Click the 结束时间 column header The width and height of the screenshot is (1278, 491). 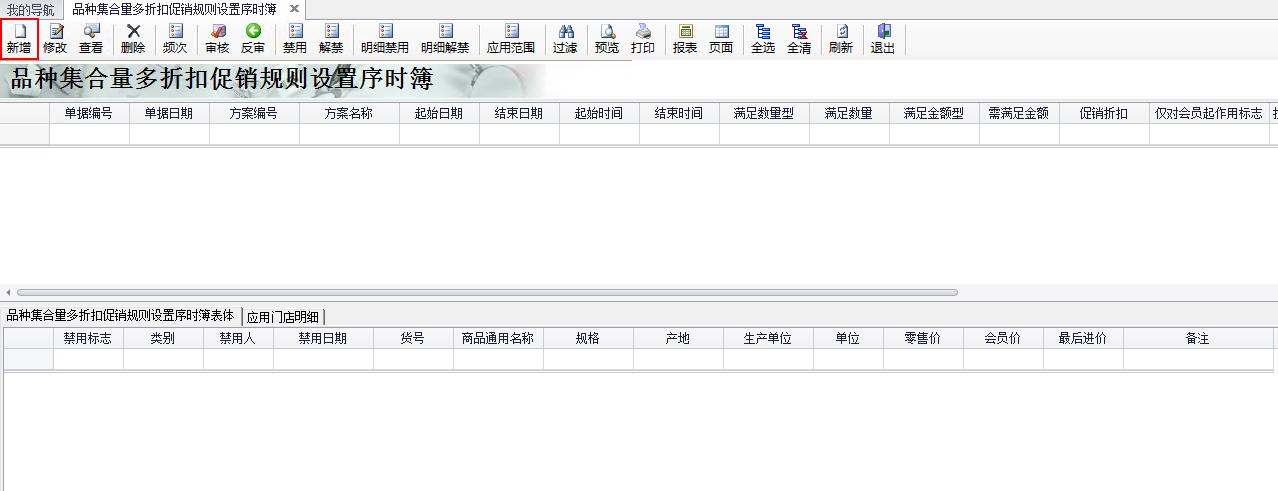679,113
